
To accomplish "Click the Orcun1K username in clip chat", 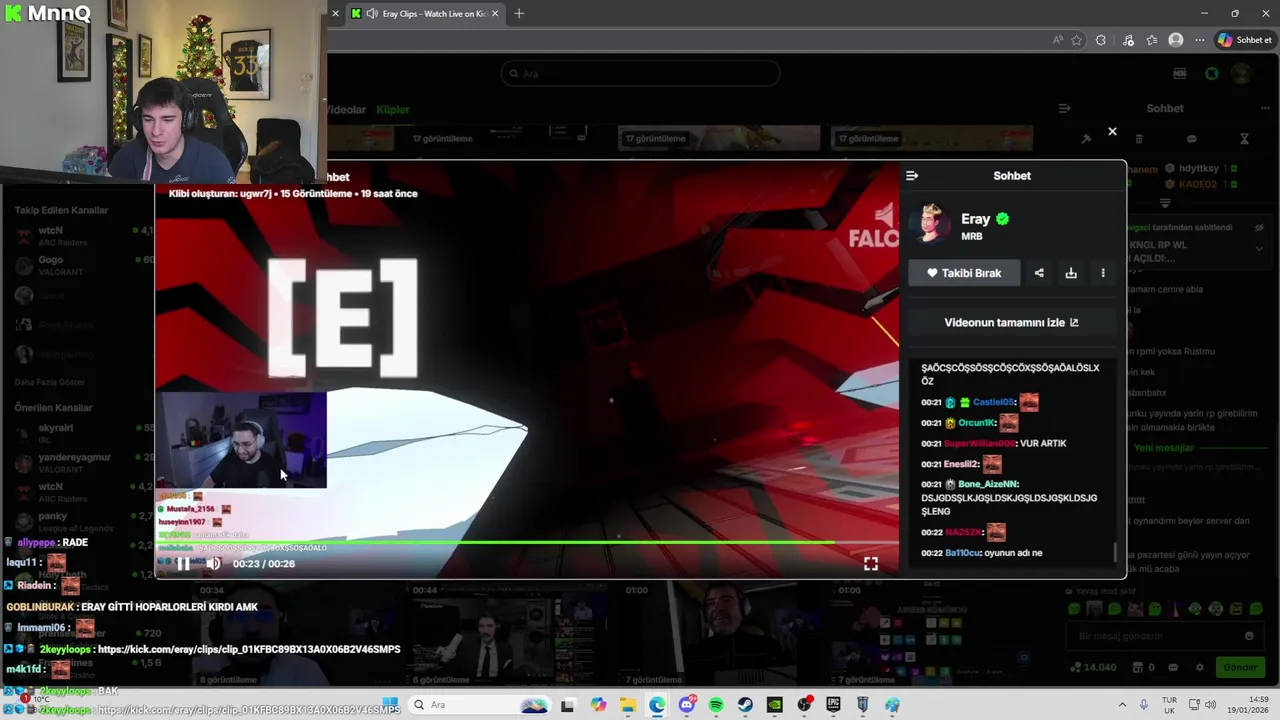I will coord(977,423).
